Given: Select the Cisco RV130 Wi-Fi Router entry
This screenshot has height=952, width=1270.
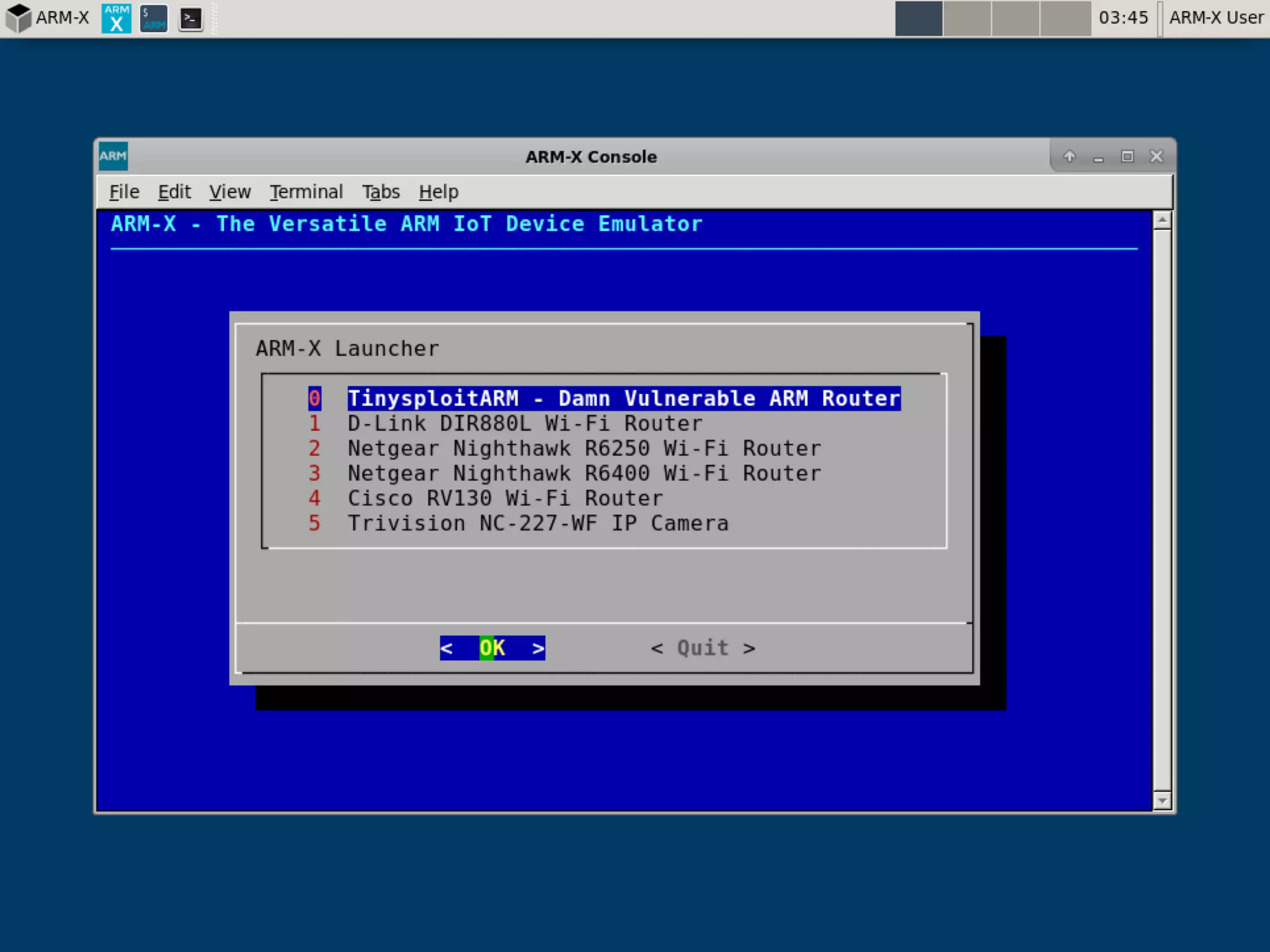Looking at the screenshot, I should coord(505,498).
